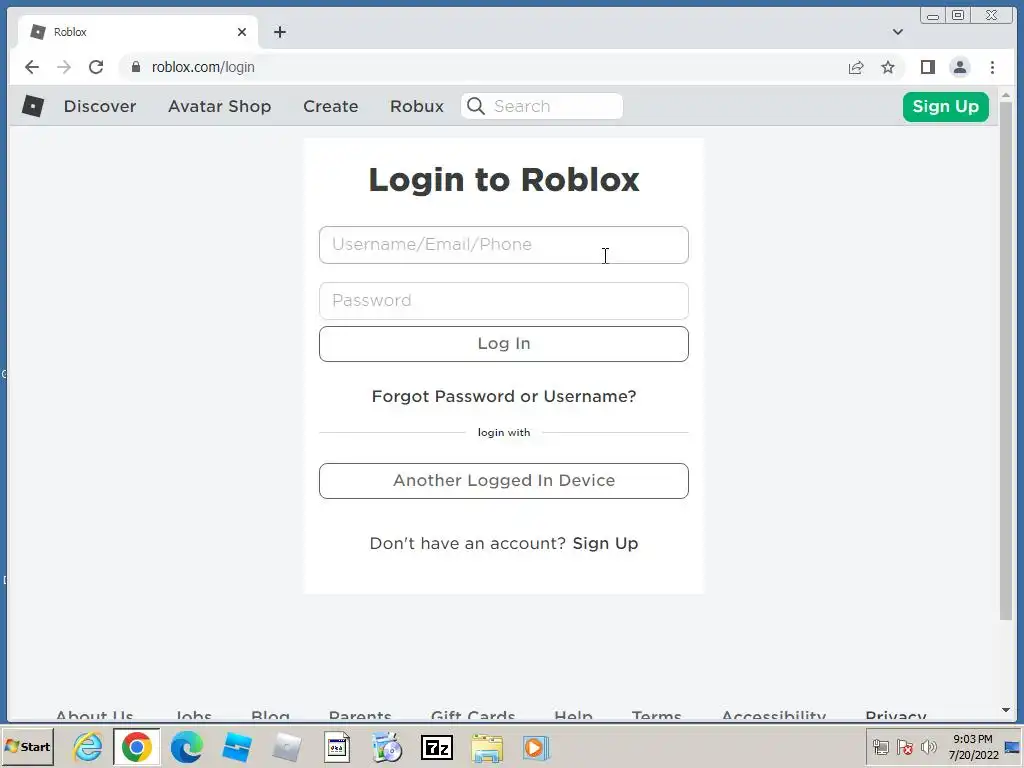Go back using the browser back arrow
Image resolution: width=1024 pixels, height=768 pixels.
pos(31,67)
